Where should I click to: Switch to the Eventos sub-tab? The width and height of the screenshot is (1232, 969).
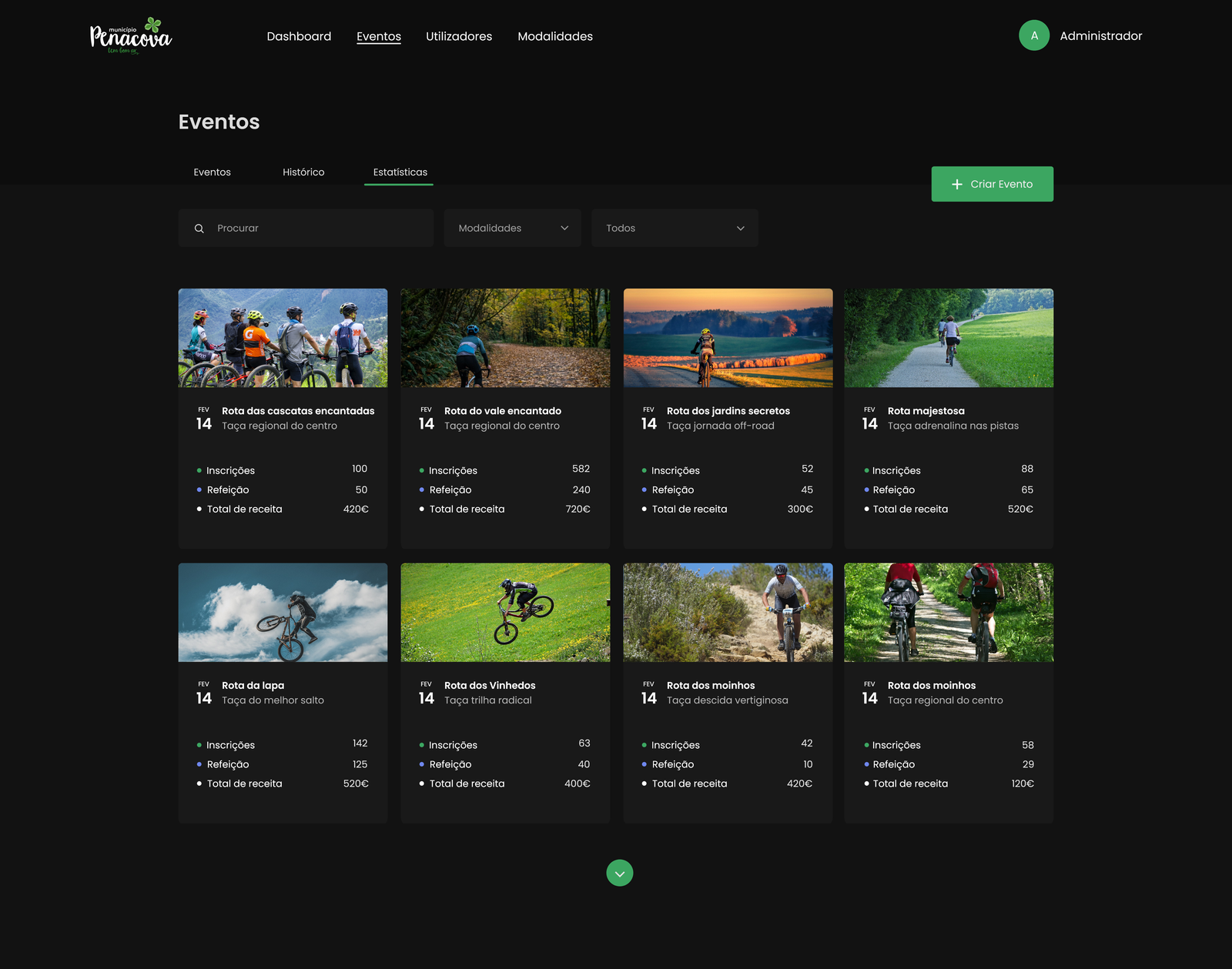tap(212, 172)
